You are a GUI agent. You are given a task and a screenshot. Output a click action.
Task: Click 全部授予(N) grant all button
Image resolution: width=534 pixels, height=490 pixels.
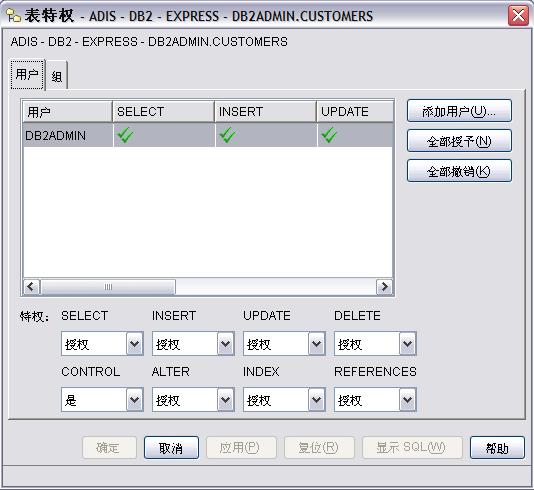(459, 141)
